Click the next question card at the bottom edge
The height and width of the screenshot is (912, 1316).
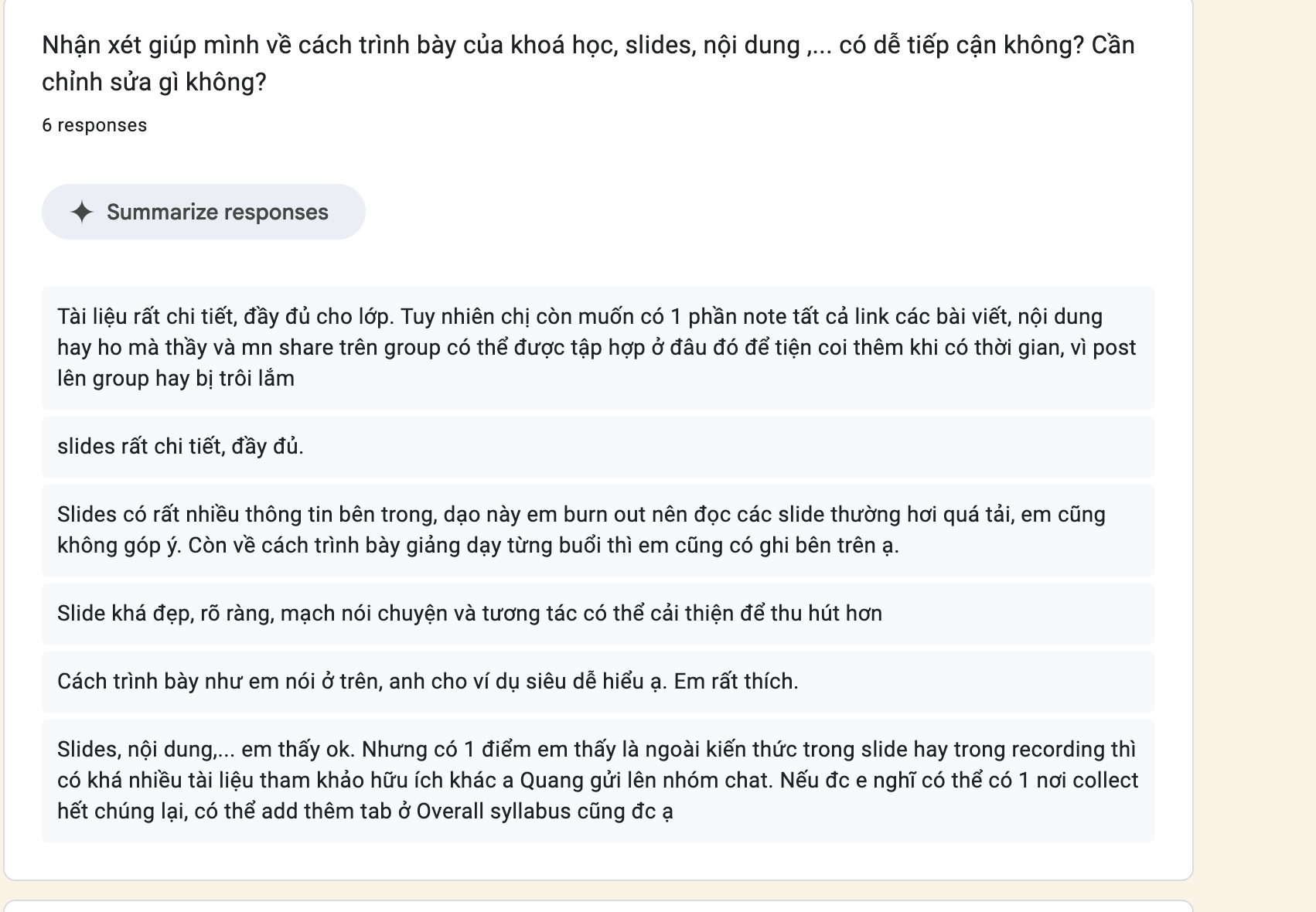pos(598,907)
